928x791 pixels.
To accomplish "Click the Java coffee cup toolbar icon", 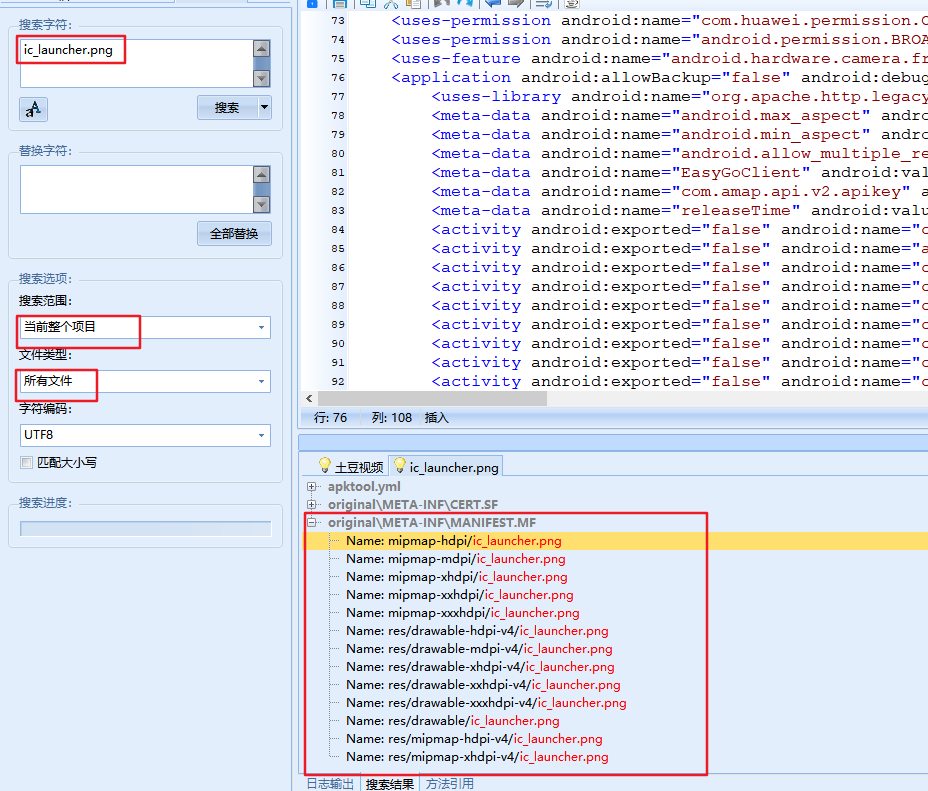I will (572, 4).
